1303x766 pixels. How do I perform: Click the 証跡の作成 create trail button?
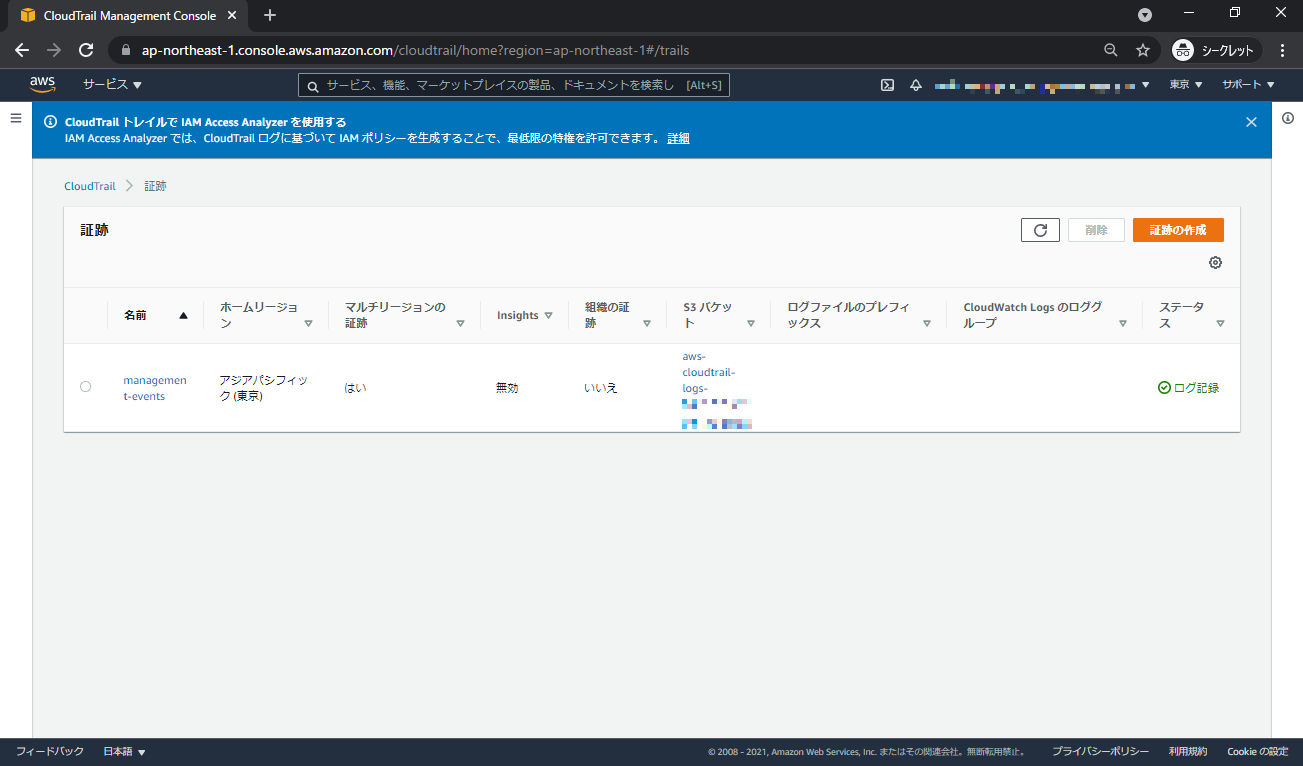click(1178, 230)
